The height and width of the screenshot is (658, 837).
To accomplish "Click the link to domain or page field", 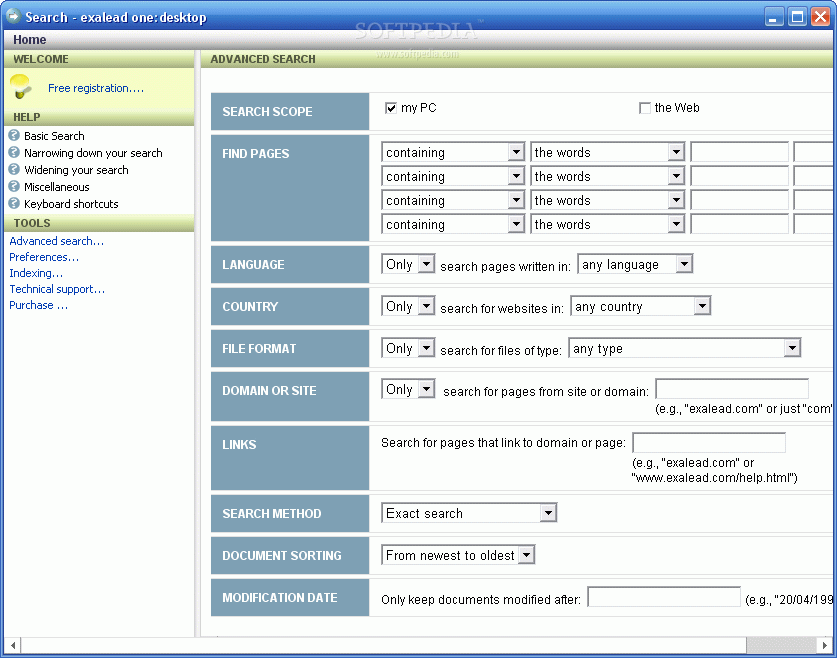I will tap(709, 442).
